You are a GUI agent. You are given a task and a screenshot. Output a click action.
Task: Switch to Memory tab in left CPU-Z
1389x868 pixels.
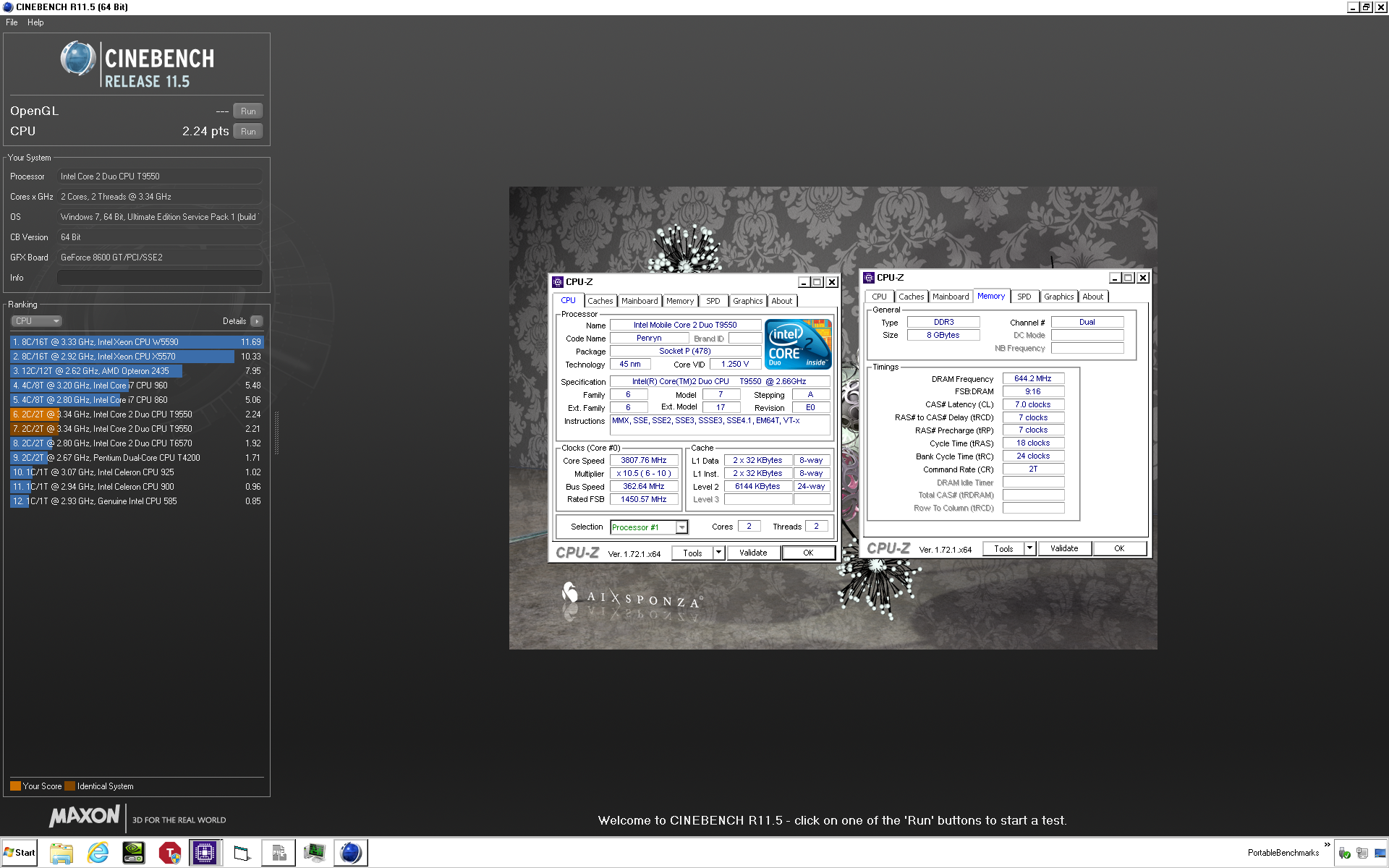point(680,301)
